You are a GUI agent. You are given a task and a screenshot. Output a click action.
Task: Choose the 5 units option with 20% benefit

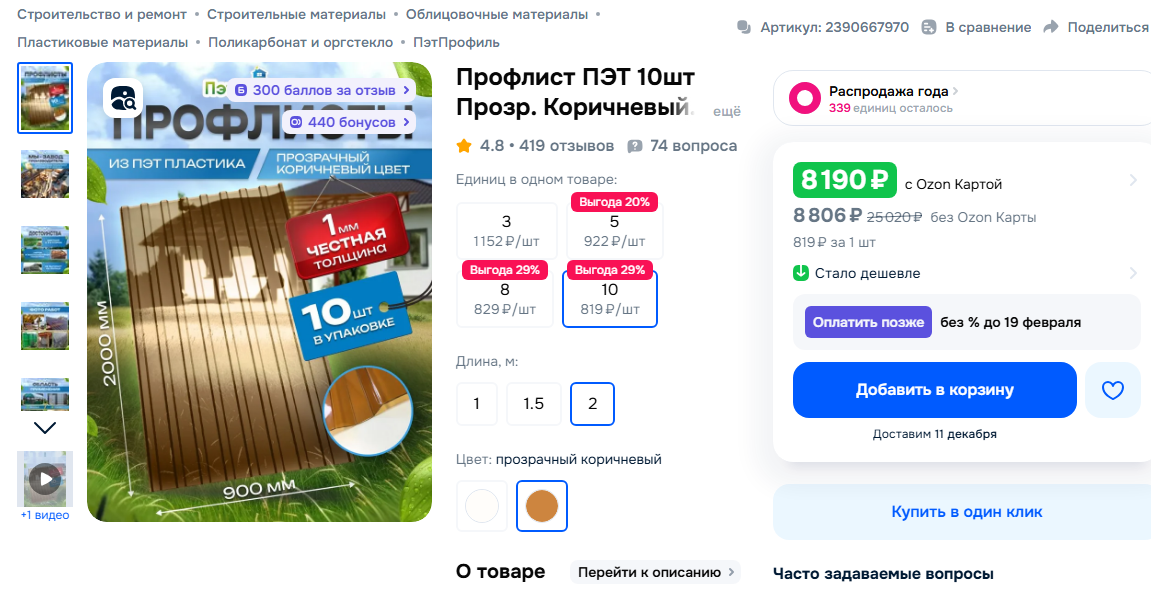614,230
